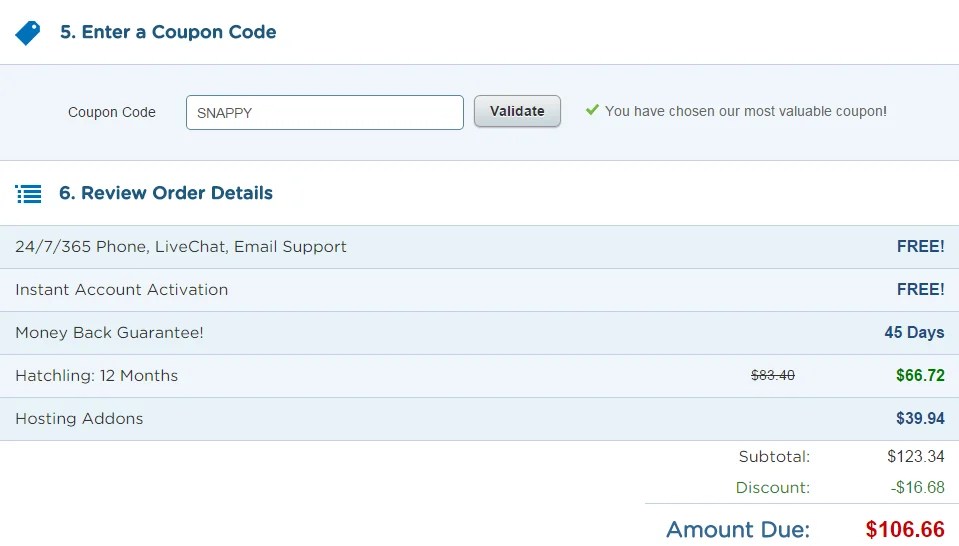The width and height of the screenshot is (959, 546).
Task: Select the 24/7/365 Phone, LiveChat support row
Action: coord(480,247)
